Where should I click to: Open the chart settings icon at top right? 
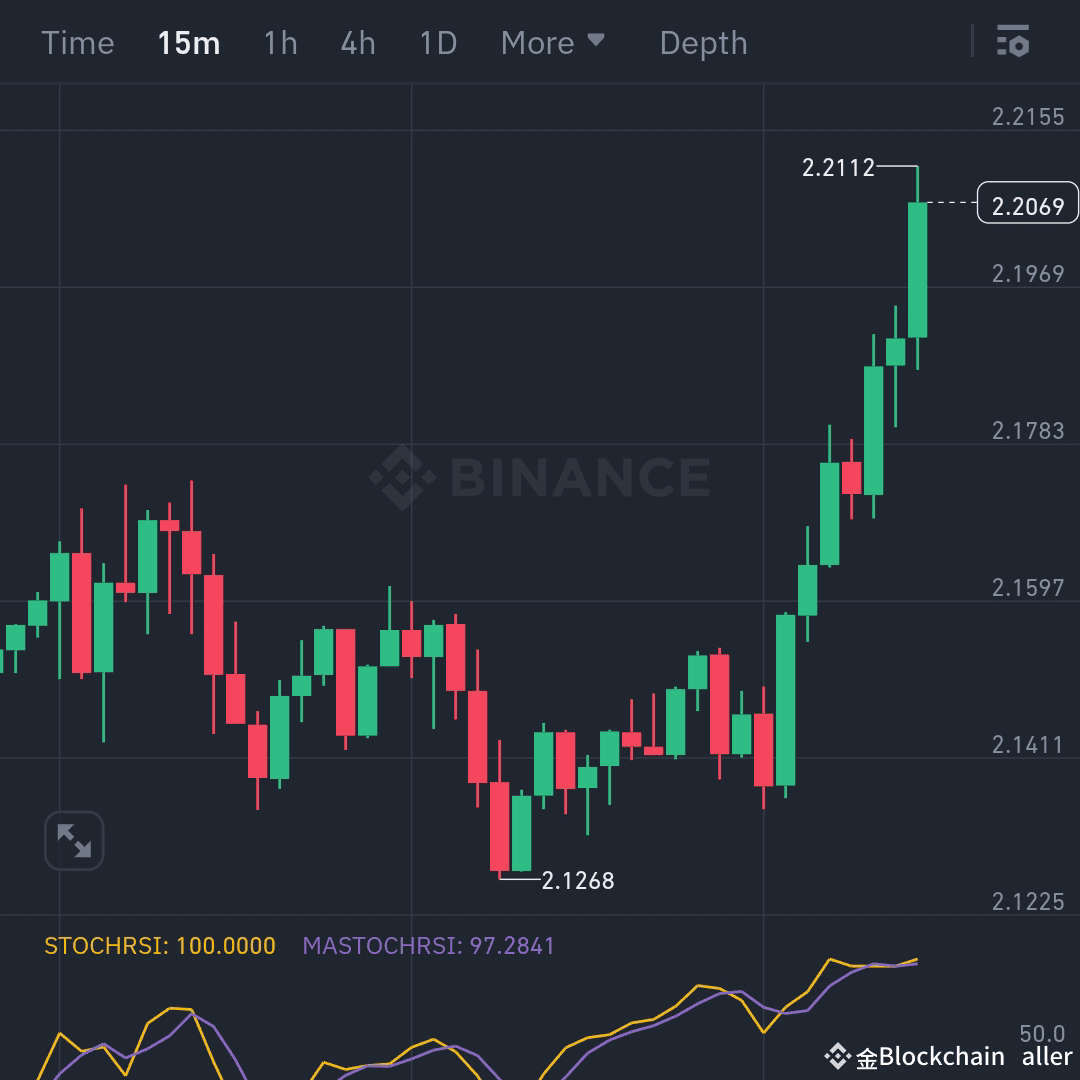click(x=1013, y=42)
